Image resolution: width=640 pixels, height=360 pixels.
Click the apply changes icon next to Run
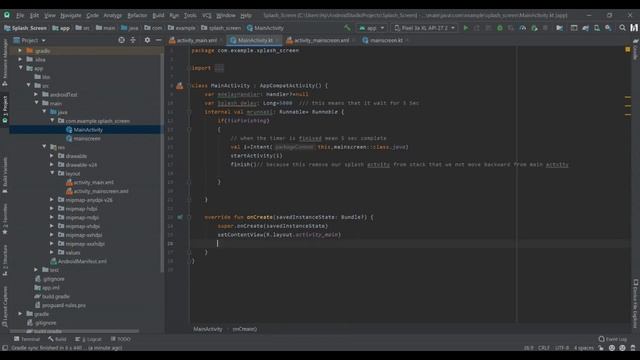pyautogui.click(x=477, y=28)
